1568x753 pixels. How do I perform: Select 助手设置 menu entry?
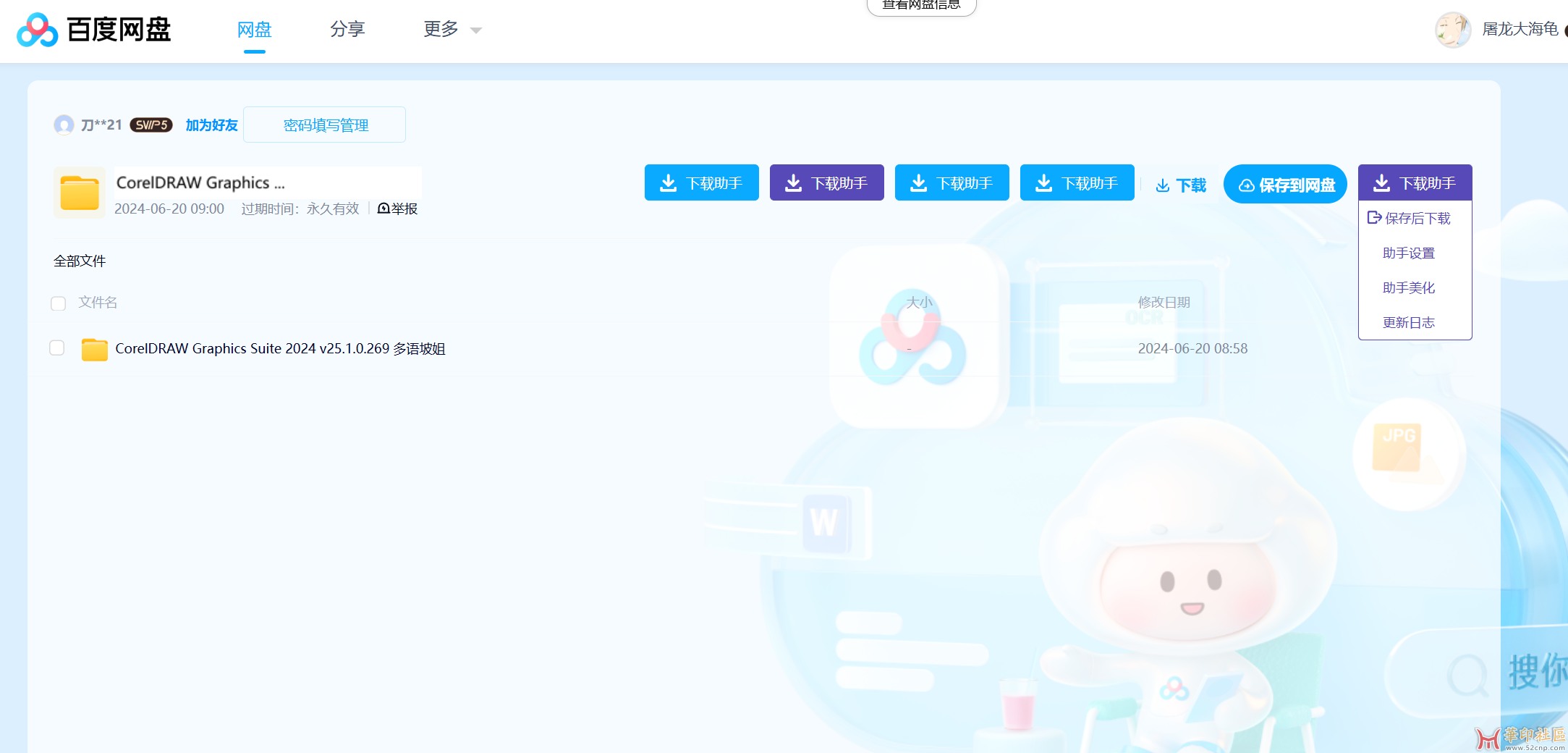coord(1409,253)
